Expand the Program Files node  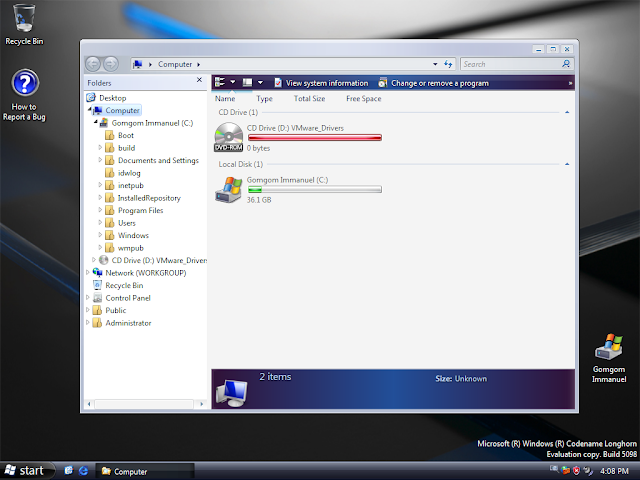click(x=100, y=210)
